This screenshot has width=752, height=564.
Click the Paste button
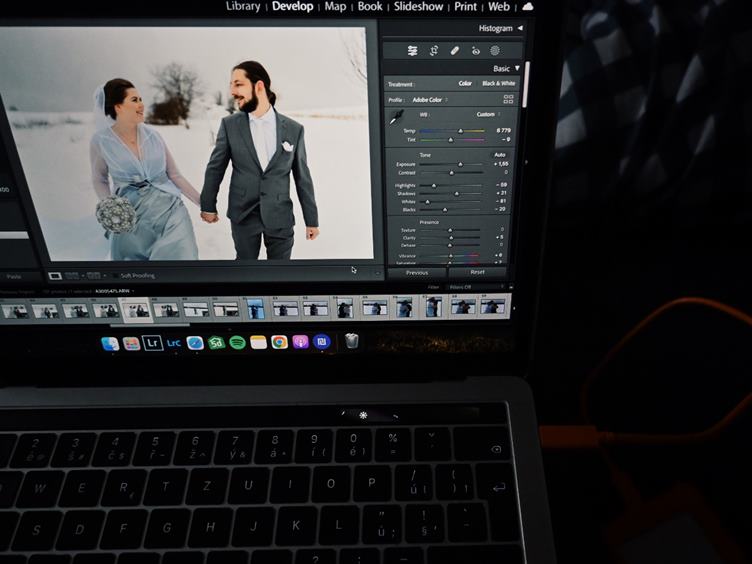14,276
